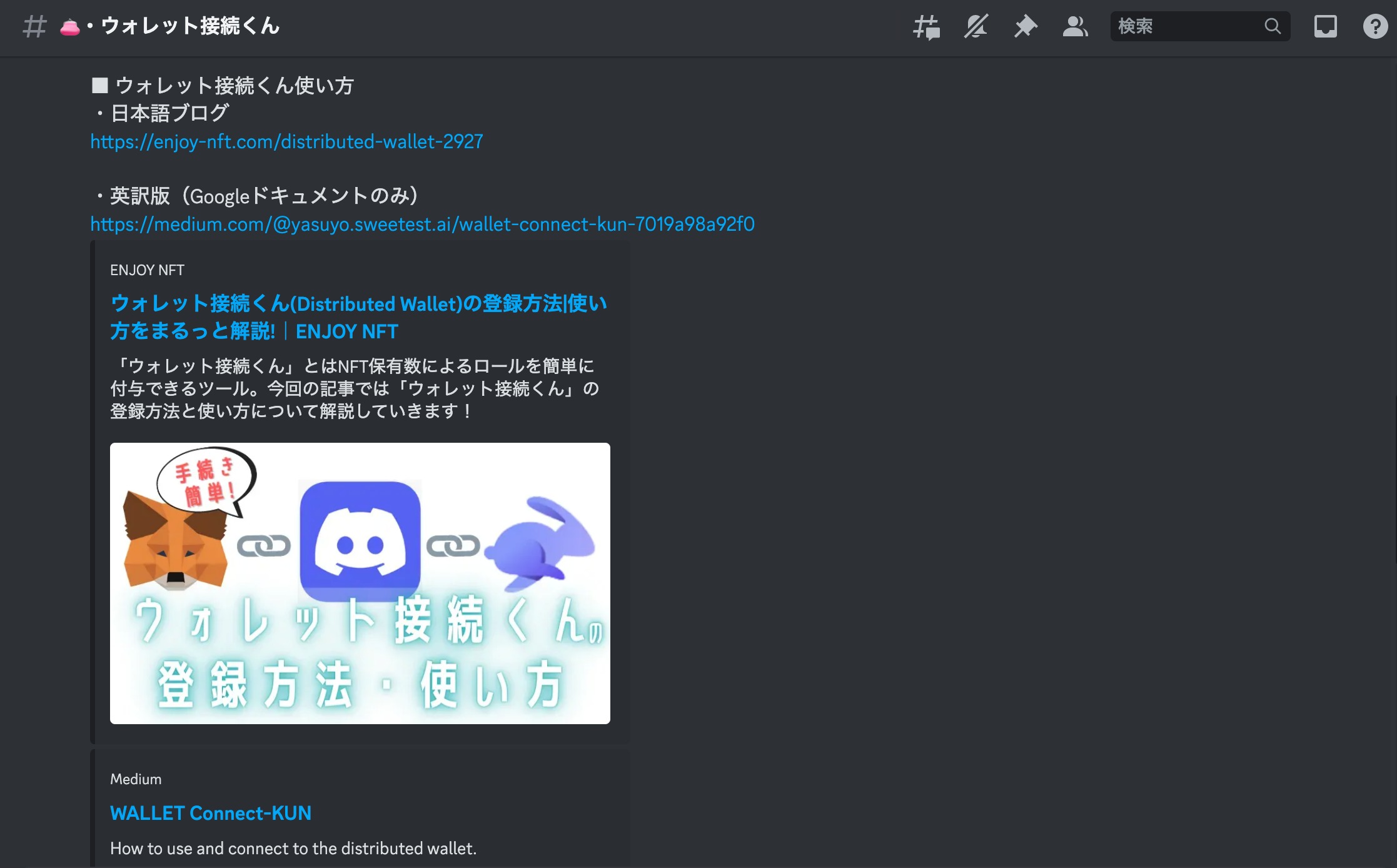
Task: Click the text ■ ウォレット接続くん使い方
Action: (223, 85)
